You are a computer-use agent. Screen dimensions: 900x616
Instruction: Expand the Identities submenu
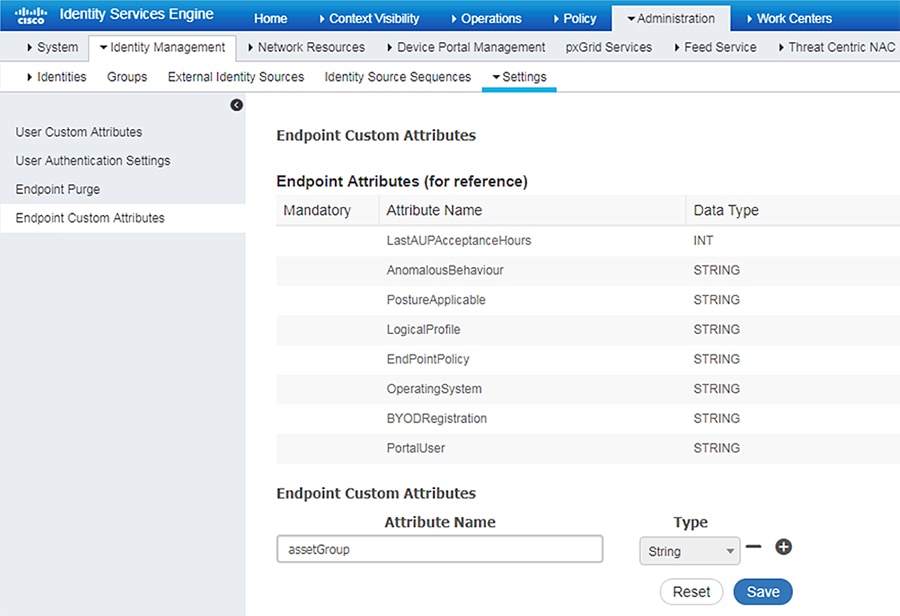pyautogui.click(x=56, y=77)
